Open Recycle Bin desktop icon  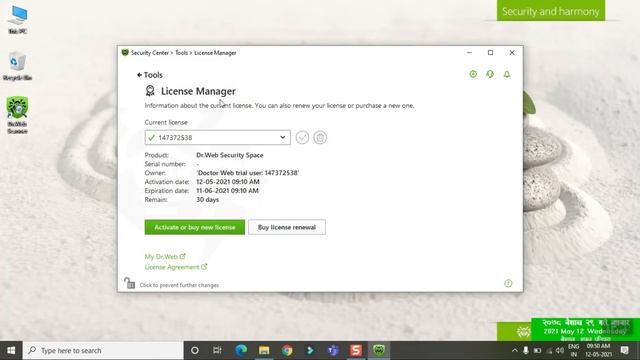(17, 66)
